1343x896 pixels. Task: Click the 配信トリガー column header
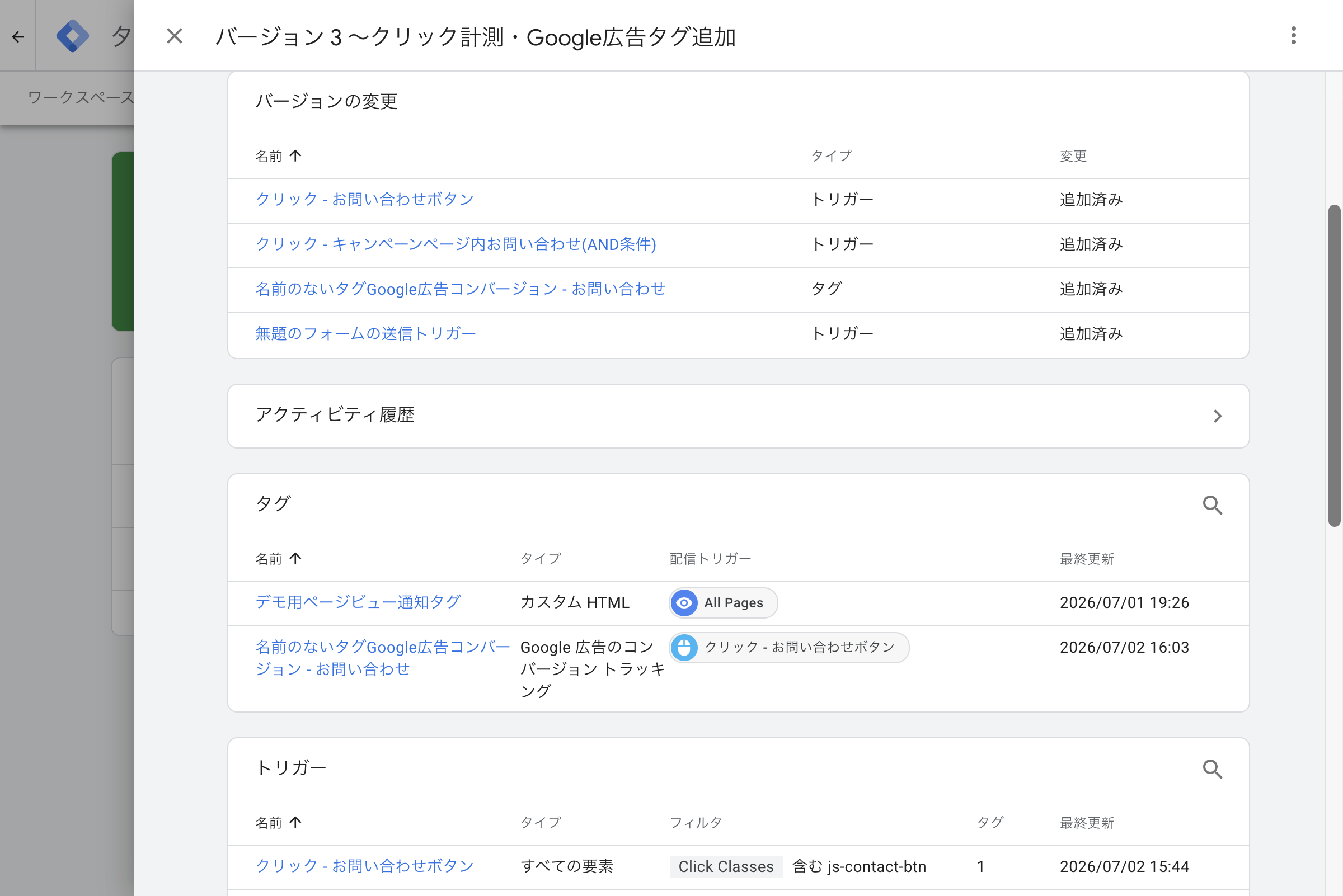tap(710, 559)
